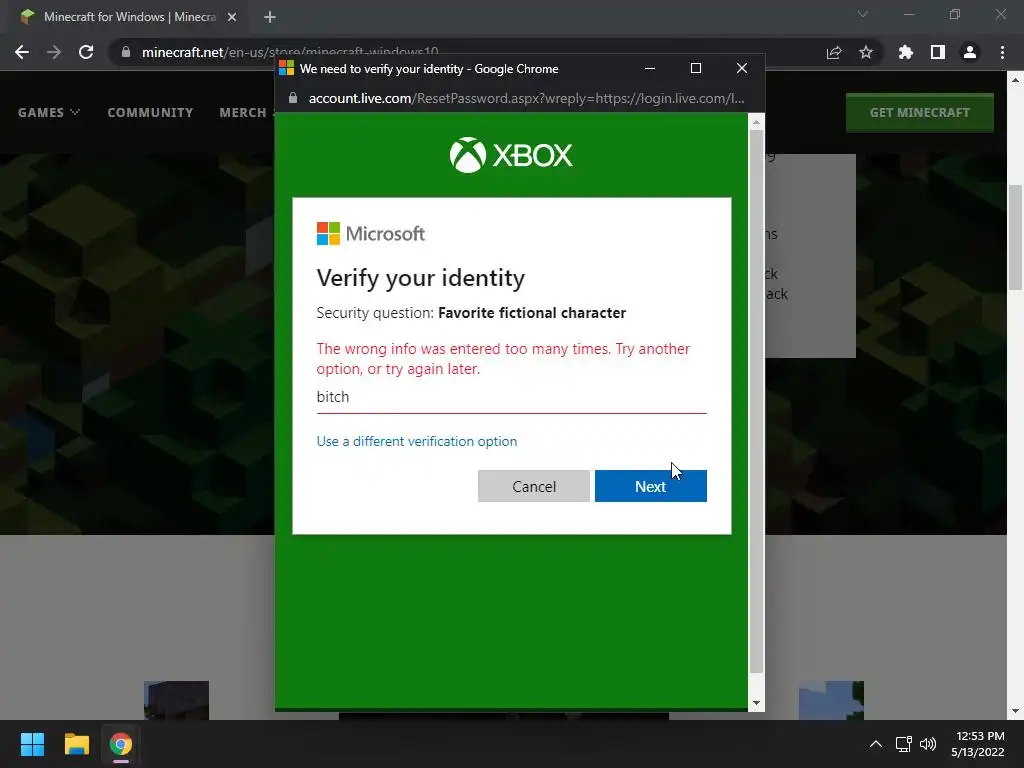This screenshot has width=1024, height=768.
Task: Click the Xbox logo in popup
Action: click(x=511, y=155)
